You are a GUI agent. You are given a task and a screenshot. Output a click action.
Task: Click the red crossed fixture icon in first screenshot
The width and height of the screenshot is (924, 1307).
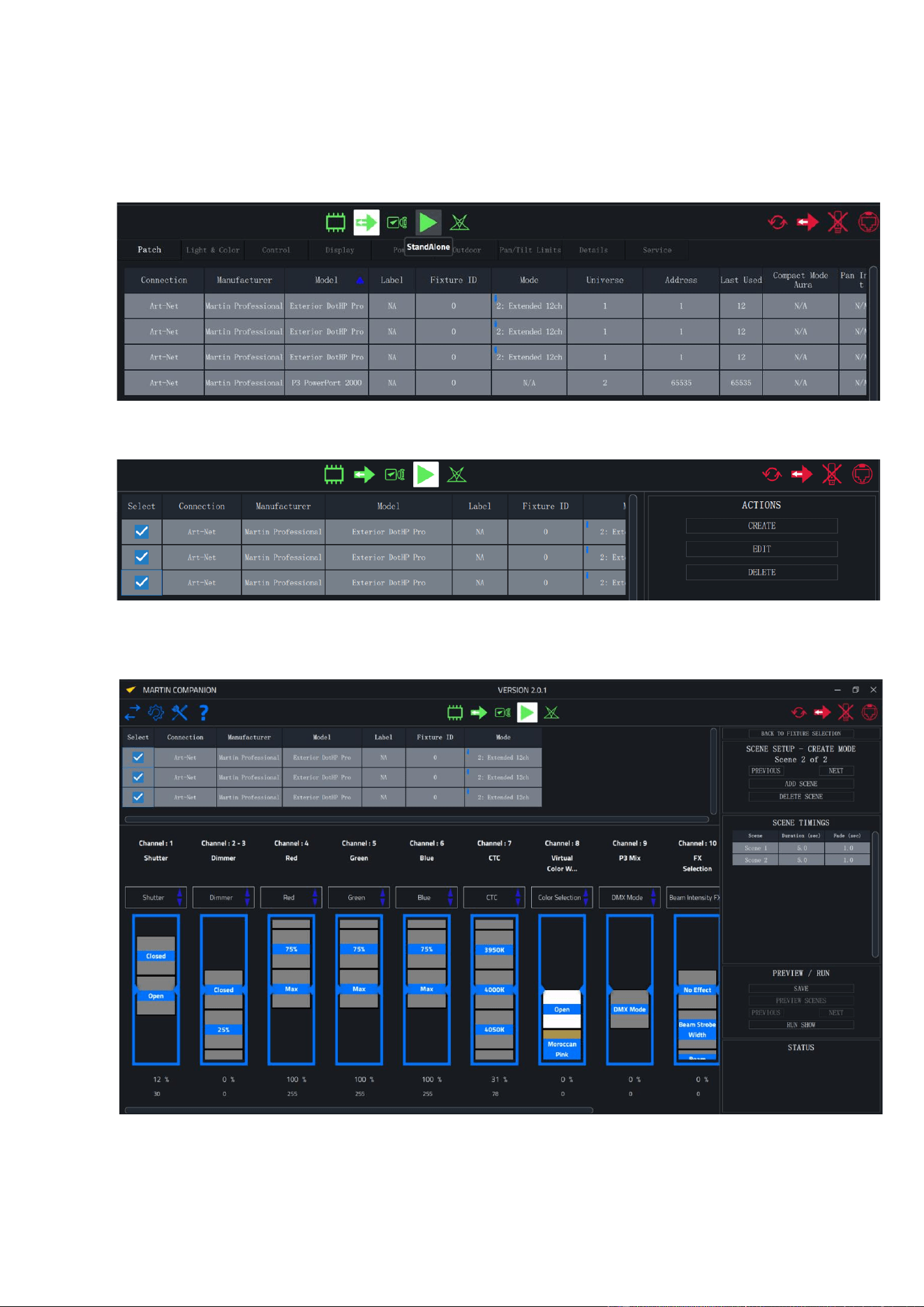[838, 222]
